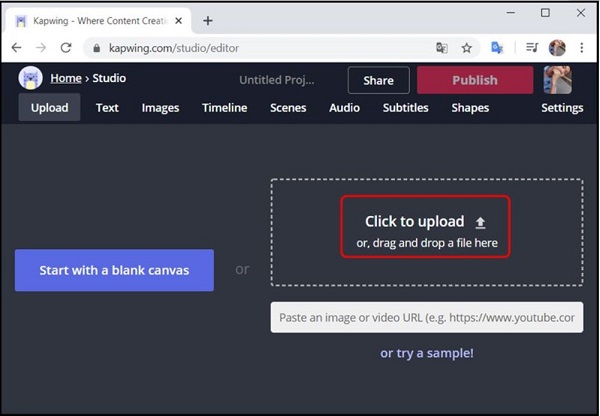Screen dimensions: 600x416
Task: Open the Chrome three-dot menu
Action: coord(582,47)
